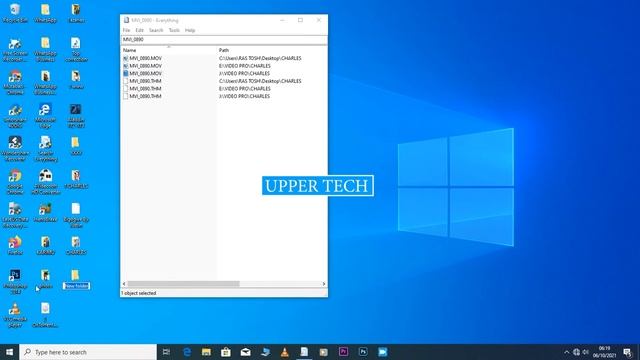Click the scroll-right arrow of results list

coord(324,284)
